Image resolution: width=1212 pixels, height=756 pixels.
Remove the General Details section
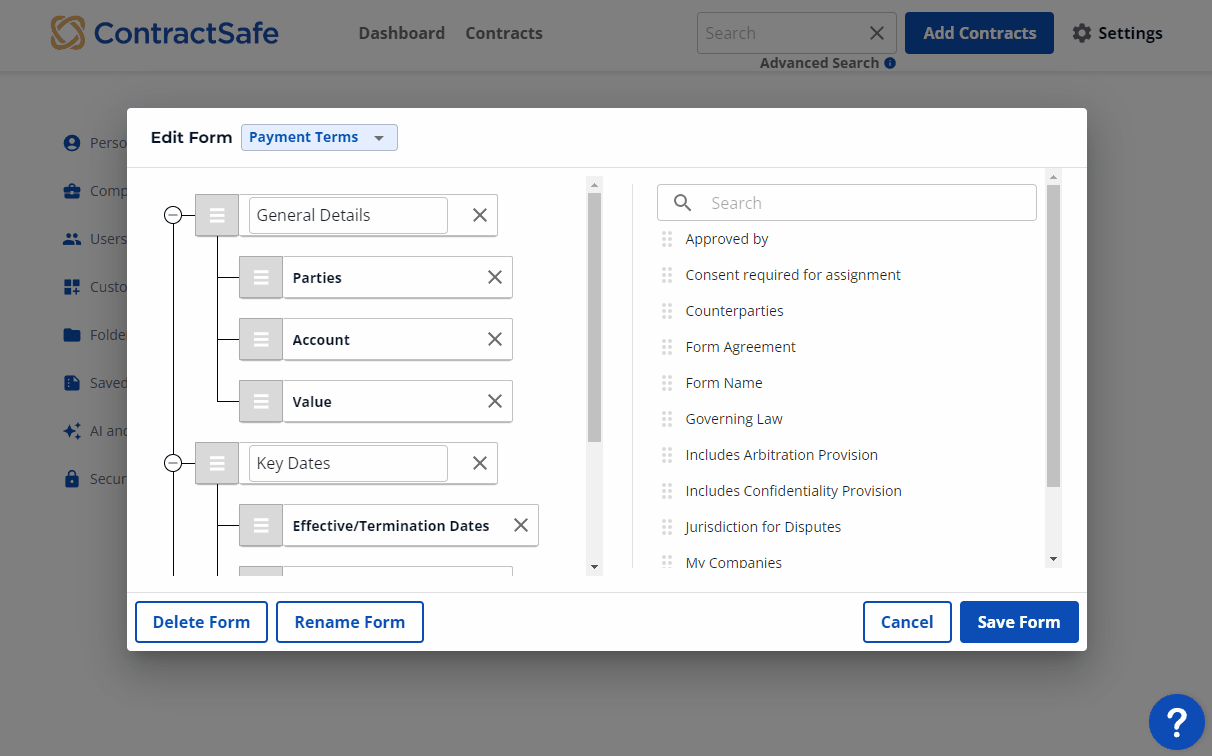(480, 215)
